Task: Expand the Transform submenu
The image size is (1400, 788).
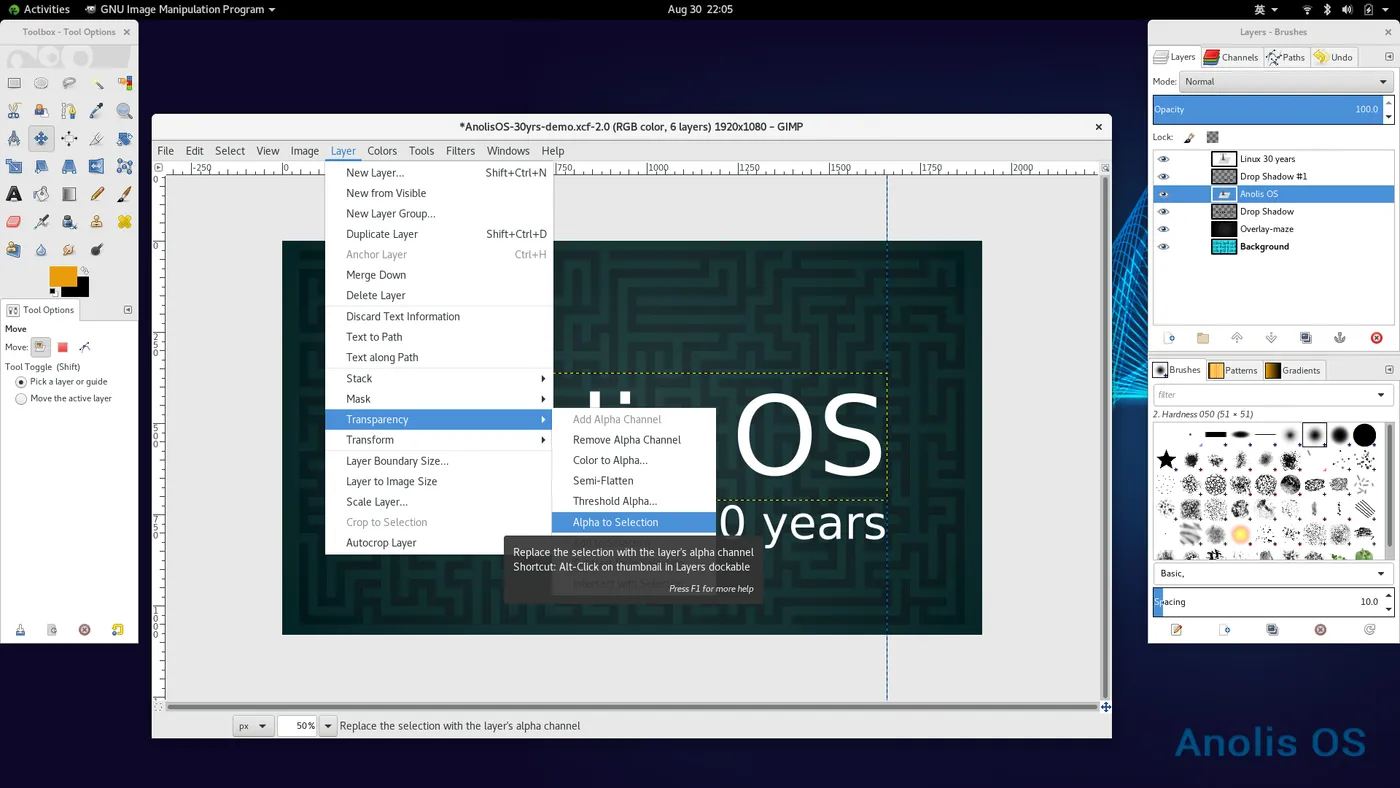Action: point(440,440)
